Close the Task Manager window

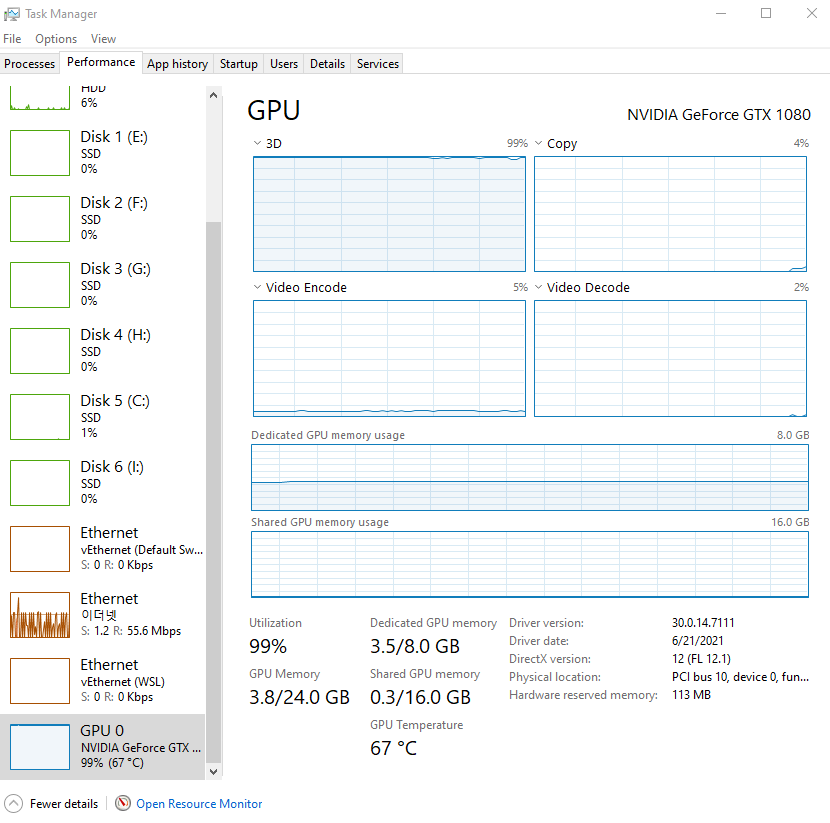pyautogui.click(x=811, y=13)
